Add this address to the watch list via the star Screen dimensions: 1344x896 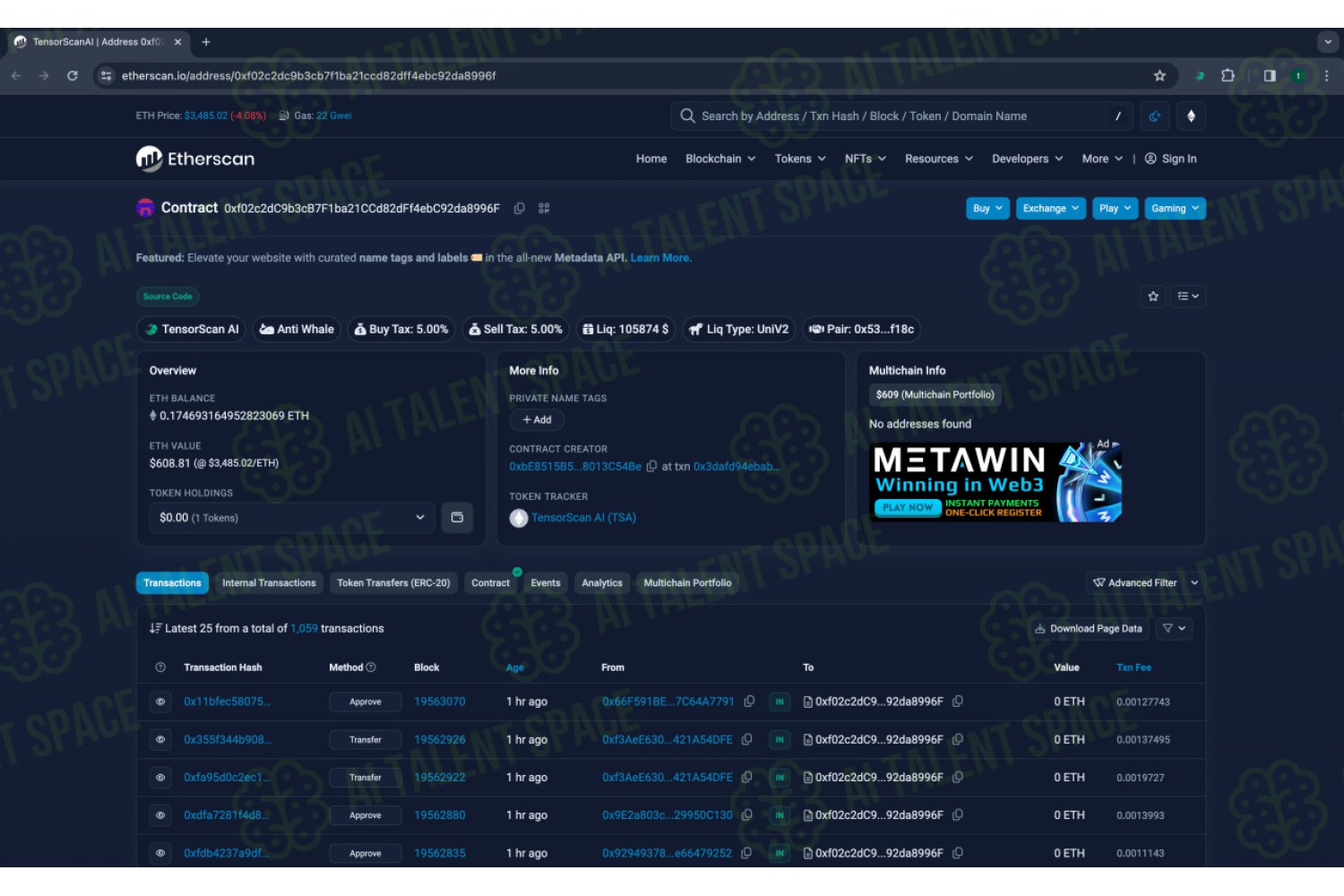pyautogui.click(x=1153, y=297)
